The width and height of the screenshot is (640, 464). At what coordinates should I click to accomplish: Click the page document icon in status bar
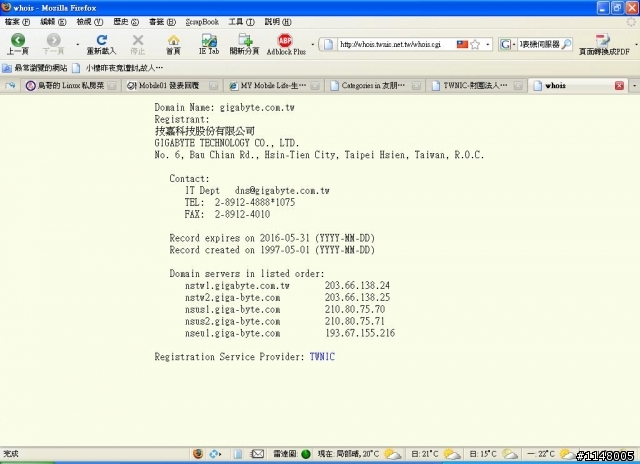click(x=238, y=454)
